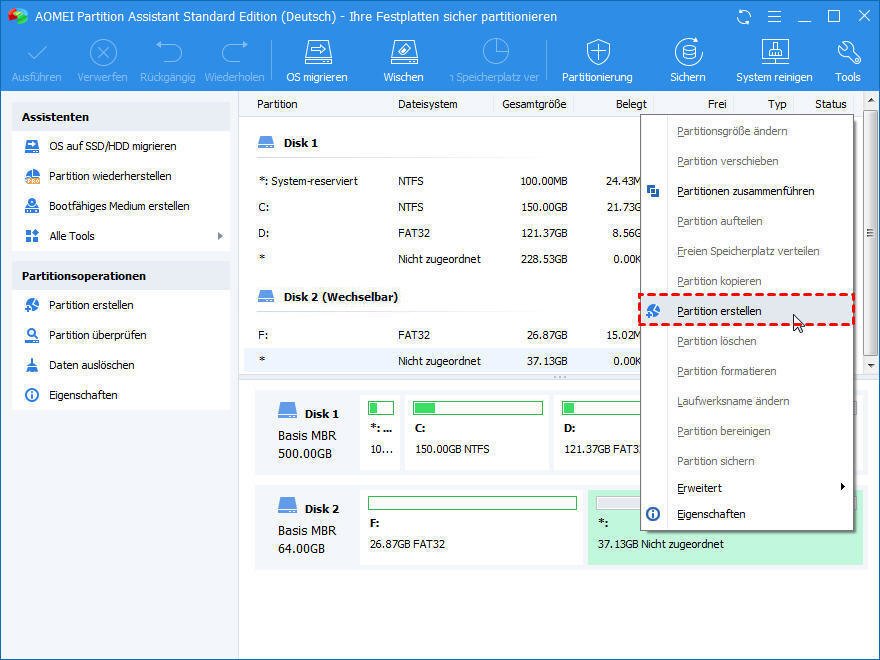
Task: Select the 228.53GB Nicht zugeordnet row
Action: 442,259
